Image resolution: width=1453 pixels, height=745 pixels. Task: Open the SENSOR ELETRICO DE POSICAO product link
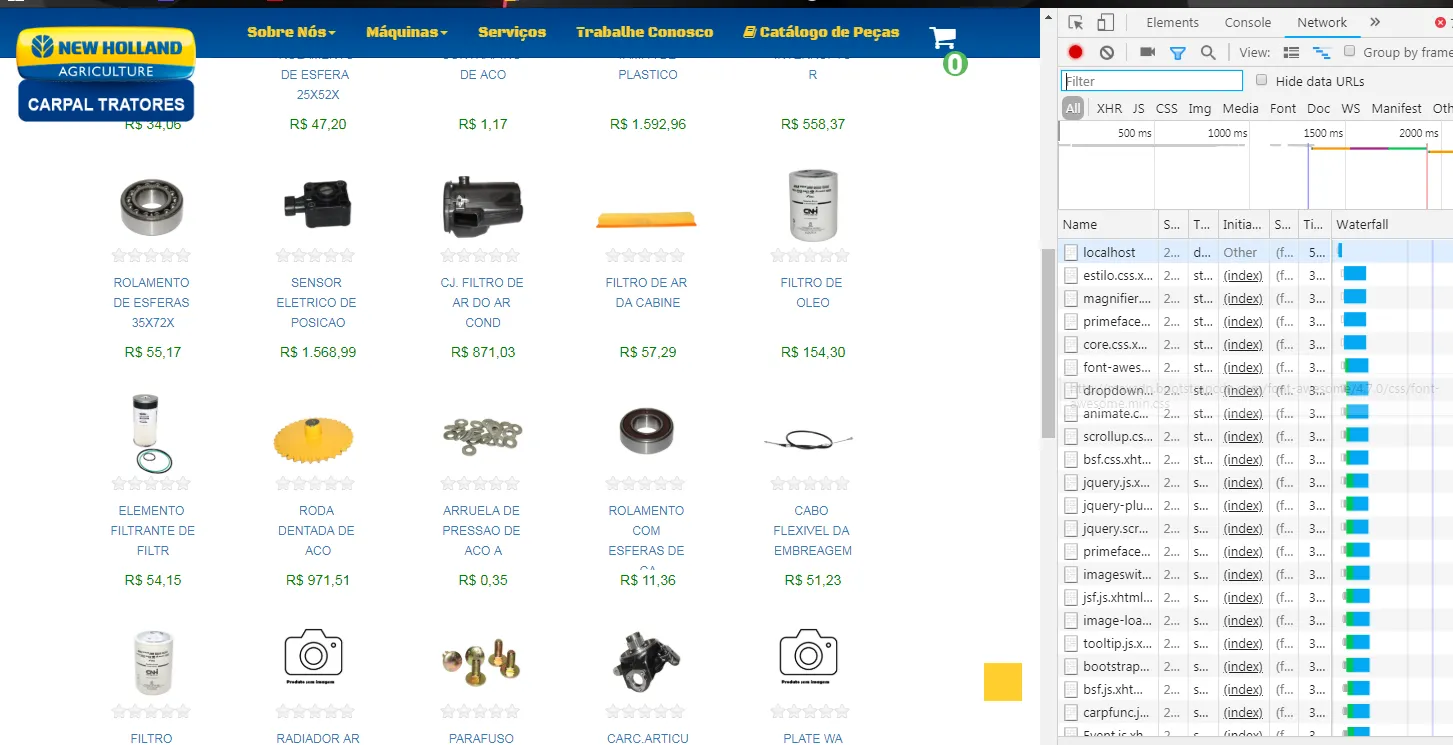pyautogui.click(x=316, y=302)
